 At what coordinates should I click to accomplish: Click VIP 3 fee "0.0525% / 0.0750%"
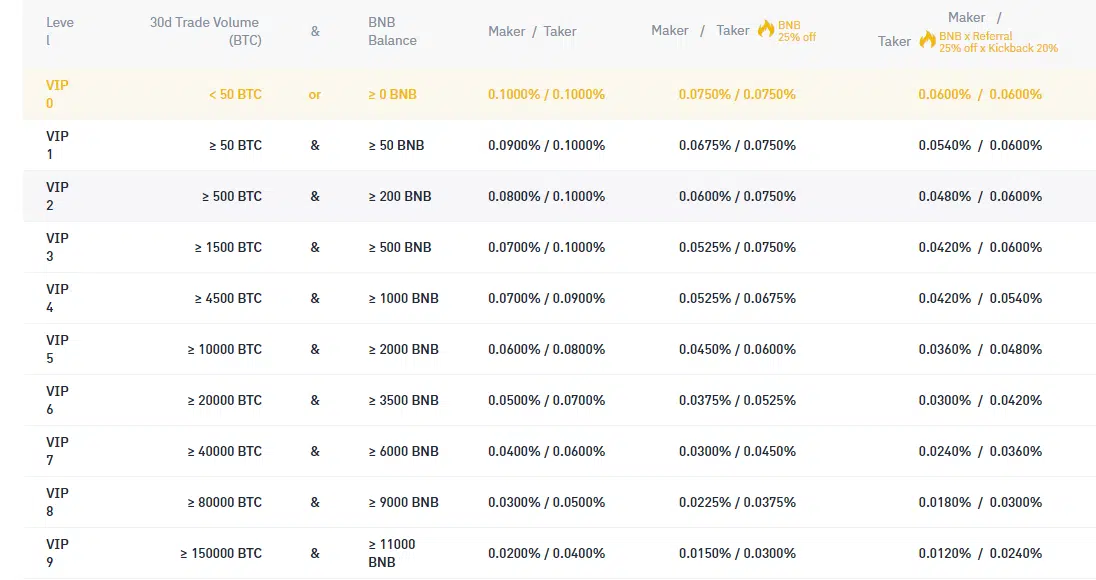(737, 247)
